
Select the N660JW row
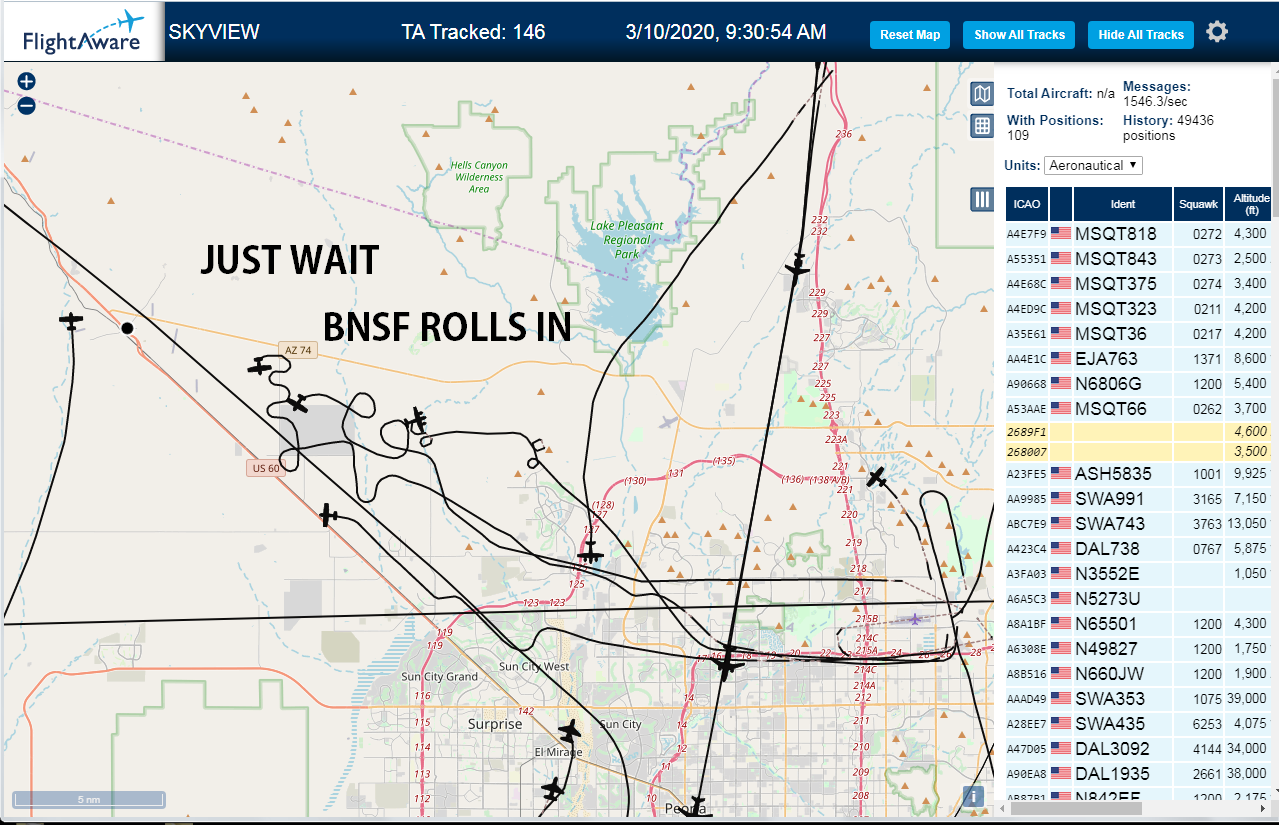1139,674
